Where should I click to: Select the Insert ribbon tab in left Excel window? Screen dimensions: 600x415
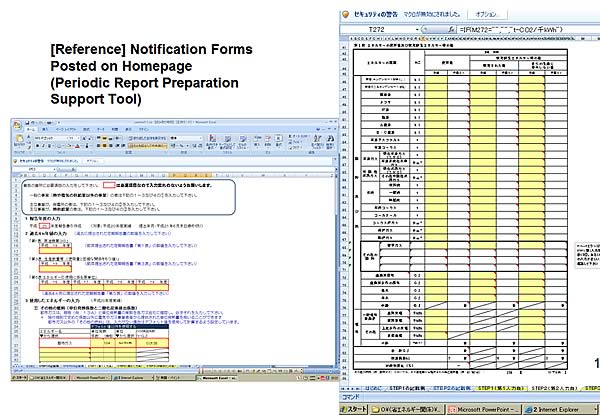click(45, 130)
